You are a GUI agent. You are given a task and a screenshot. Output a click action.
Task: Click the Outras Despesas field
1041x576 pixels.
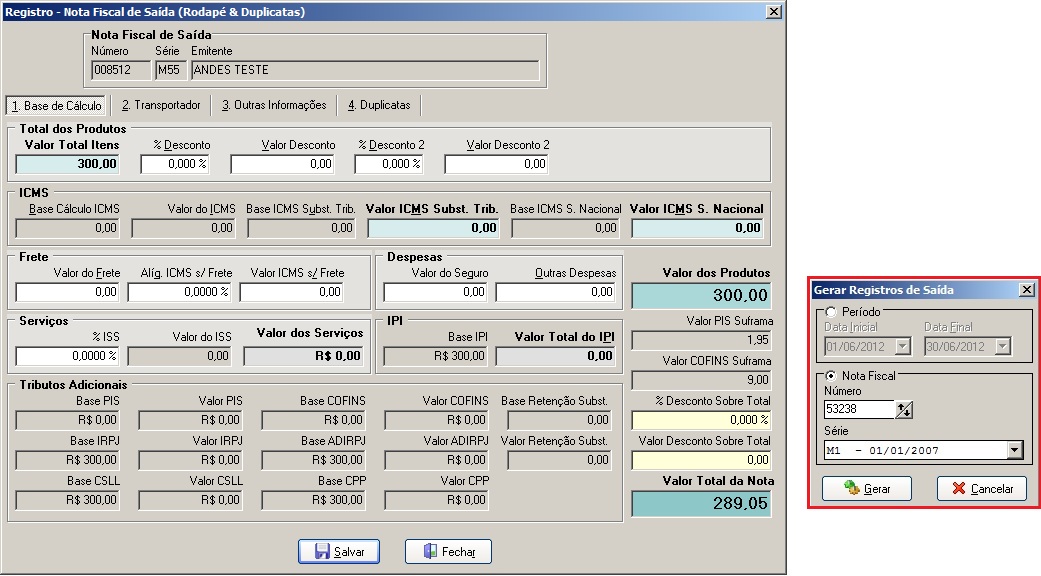click(556, 292)
